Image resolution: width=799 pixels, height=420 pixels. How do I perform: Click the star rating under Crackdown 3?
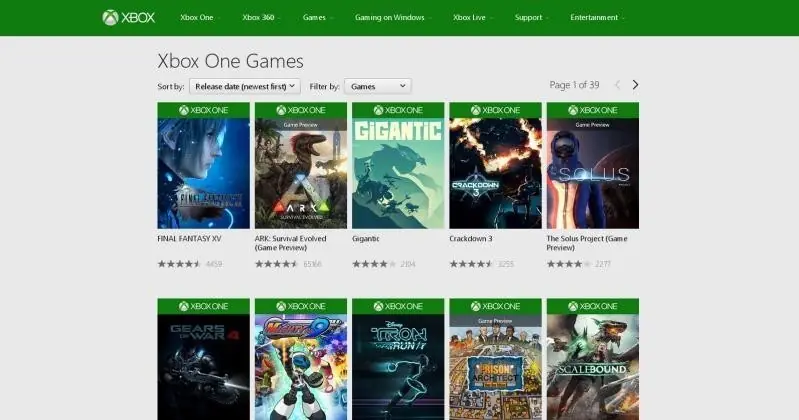[471, 264]
